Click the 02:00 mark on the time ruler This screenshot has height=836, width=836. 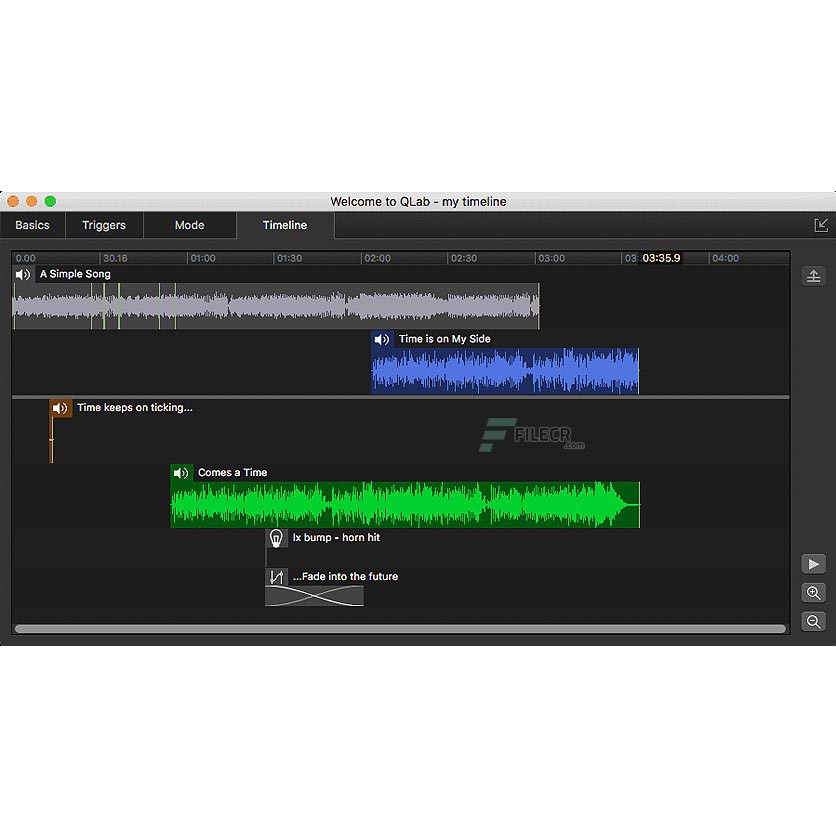(x=377, y=258)
